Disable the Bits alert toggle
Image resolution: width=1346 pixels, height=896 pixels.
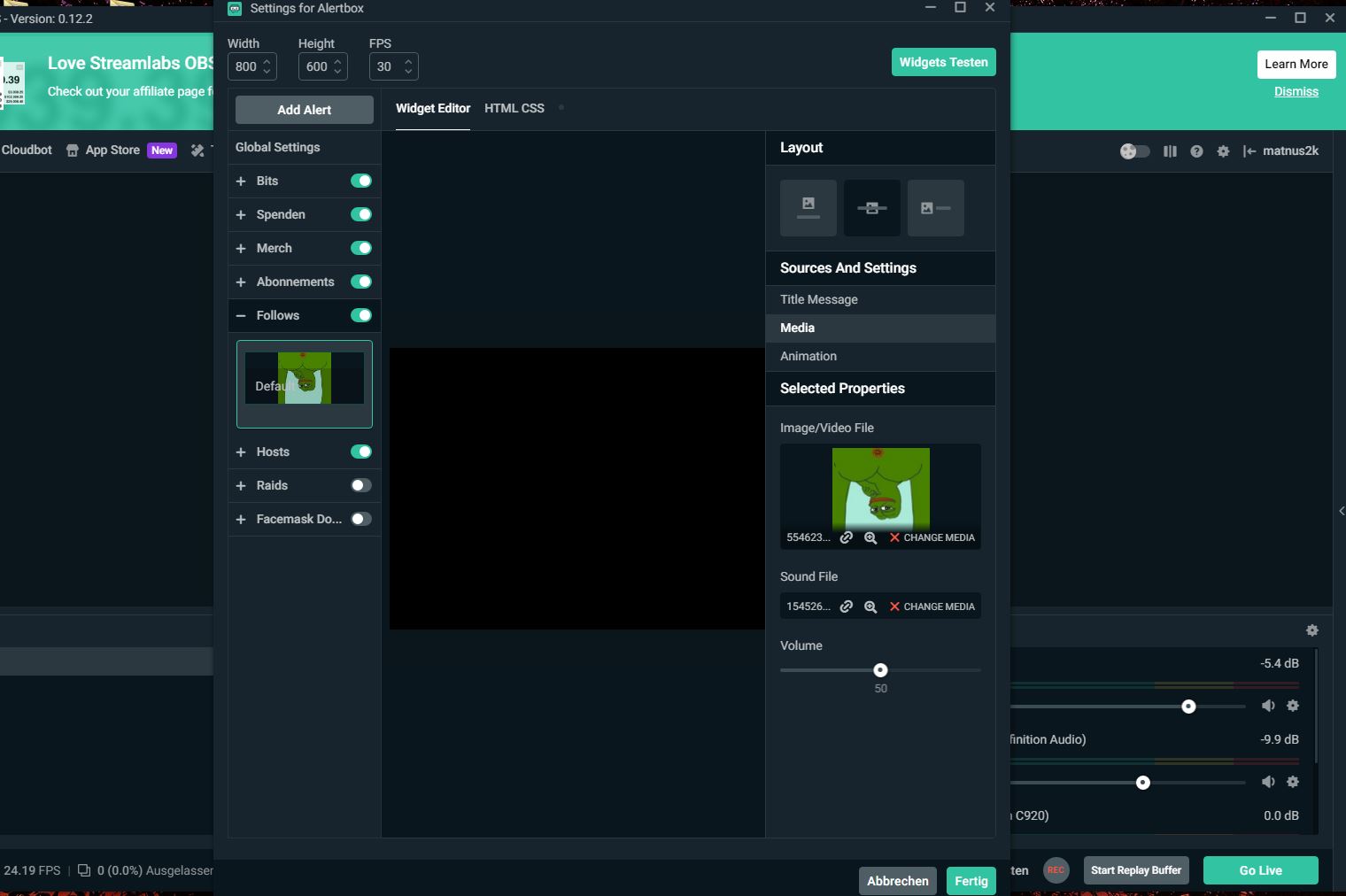tap(360, 181)
